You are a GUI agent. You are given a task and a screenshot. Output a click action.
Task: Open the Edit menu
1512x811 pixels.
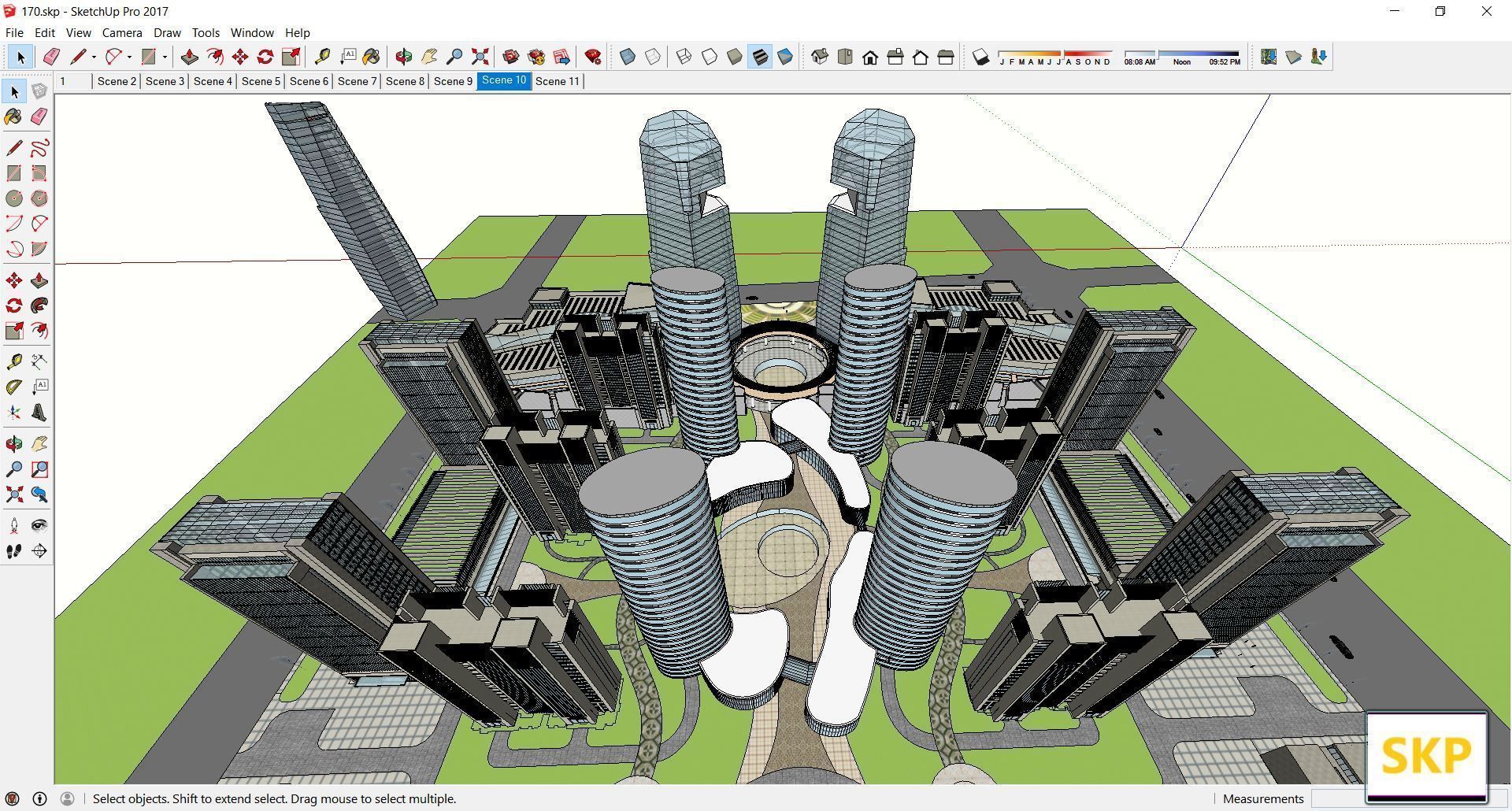pos(44,33)
